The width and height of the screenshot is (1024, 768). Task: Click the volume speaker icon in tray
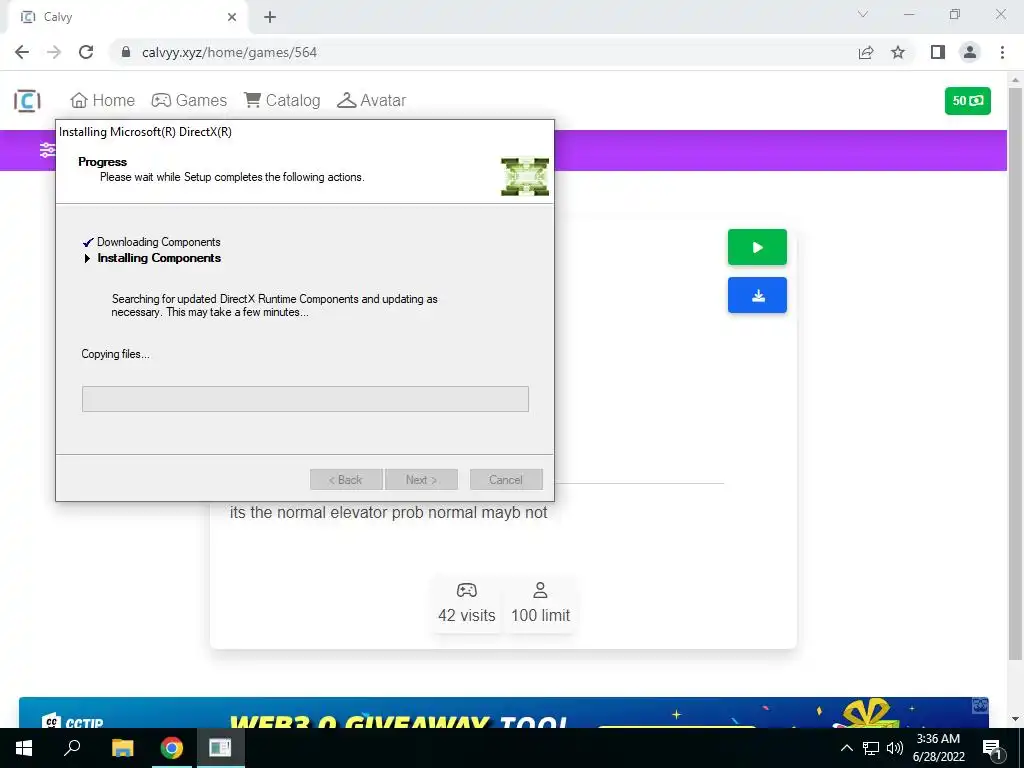click(x=895, y=748)
